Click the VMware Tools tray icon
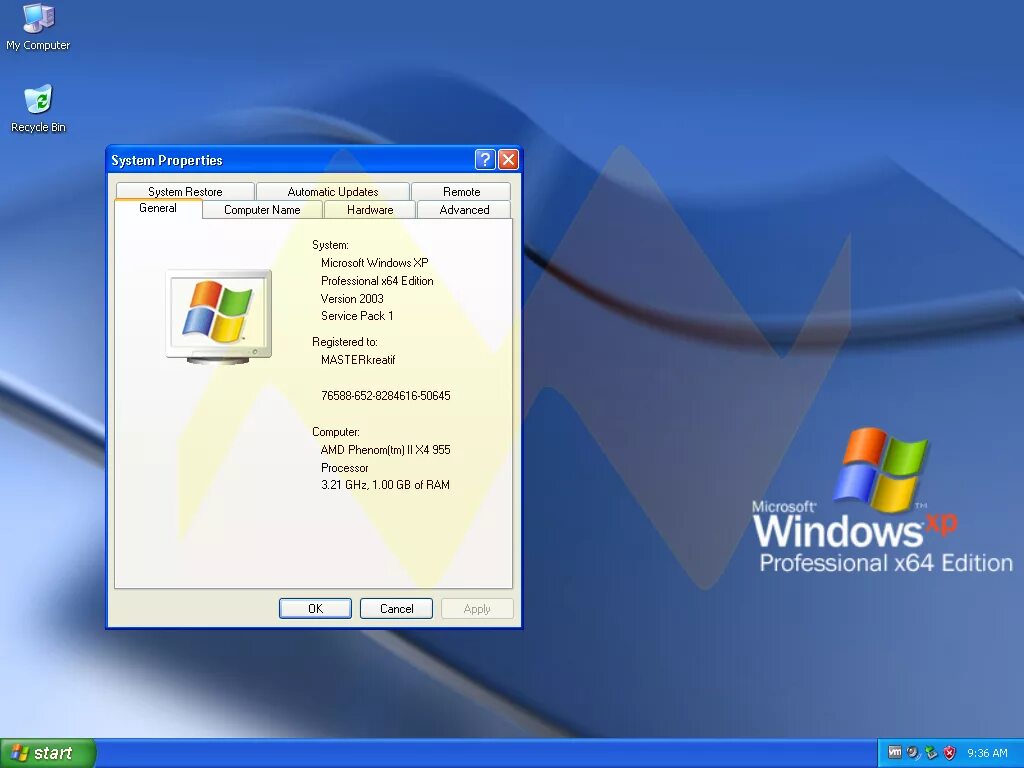1024x768 pixels. tap(895, 752)
